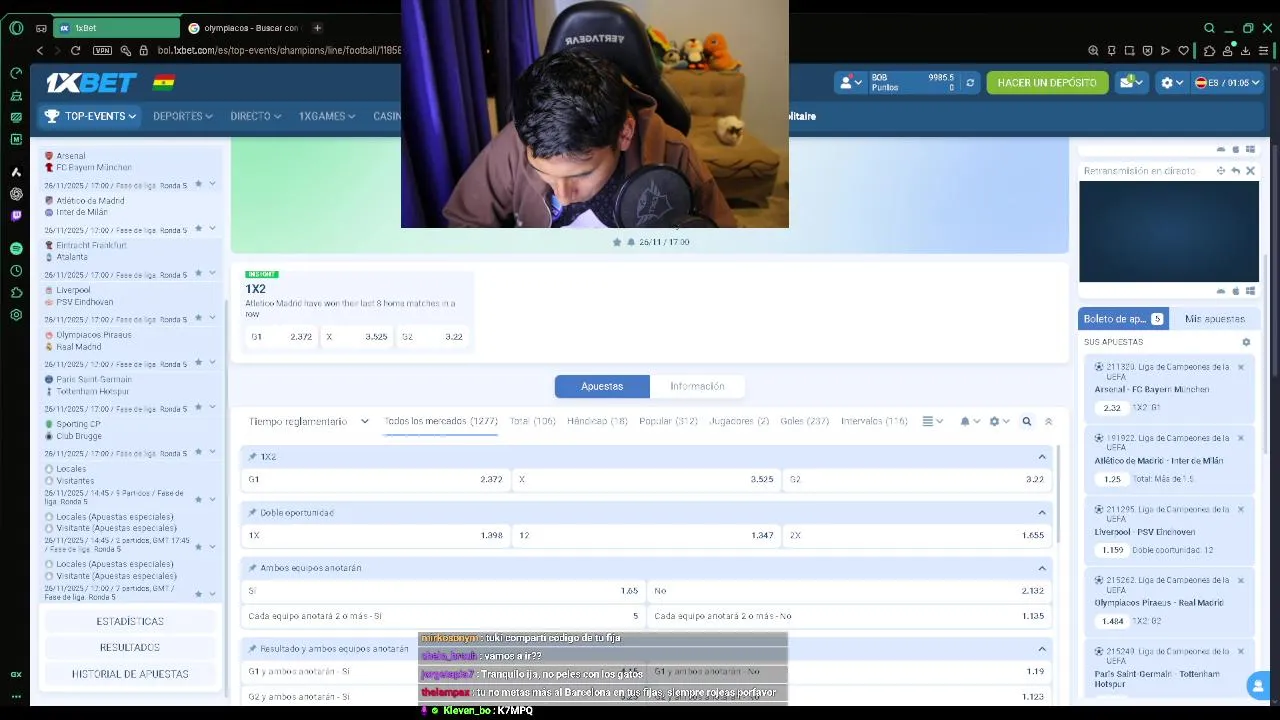Favorite the event with the star near 26/11 17:00

(617, 242)
